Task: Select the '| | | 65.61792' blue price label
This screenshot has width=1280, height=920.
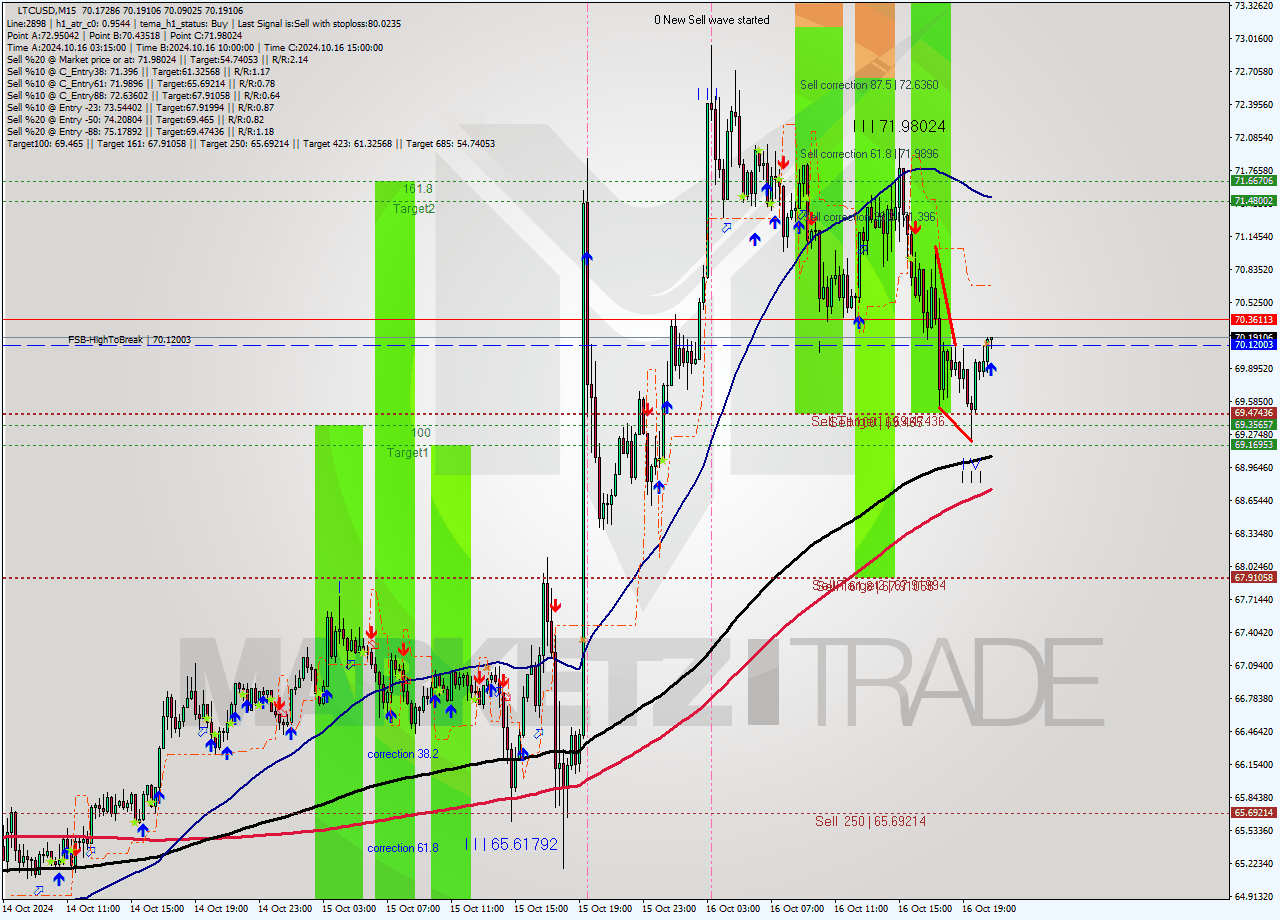Action: tap(511, 844)
